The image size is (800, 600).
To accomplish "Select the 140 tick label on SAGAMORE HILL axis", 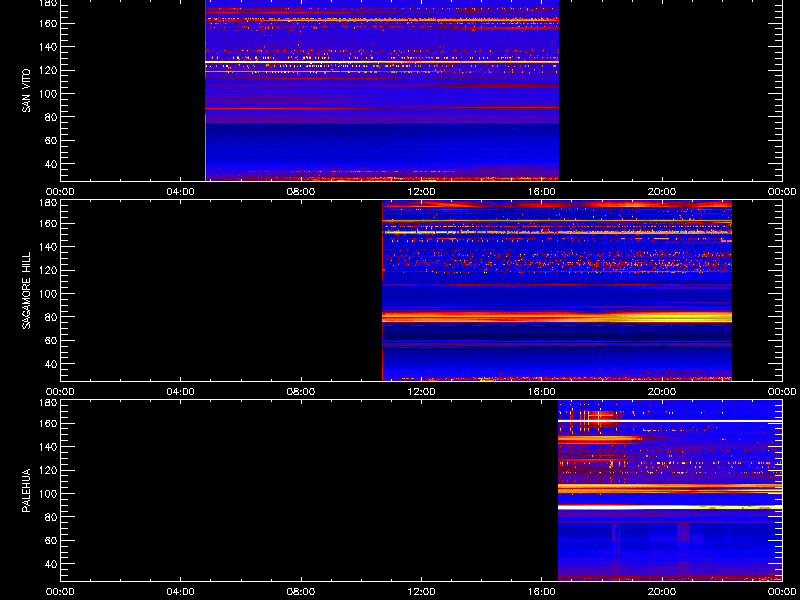I will click(50, 247).
